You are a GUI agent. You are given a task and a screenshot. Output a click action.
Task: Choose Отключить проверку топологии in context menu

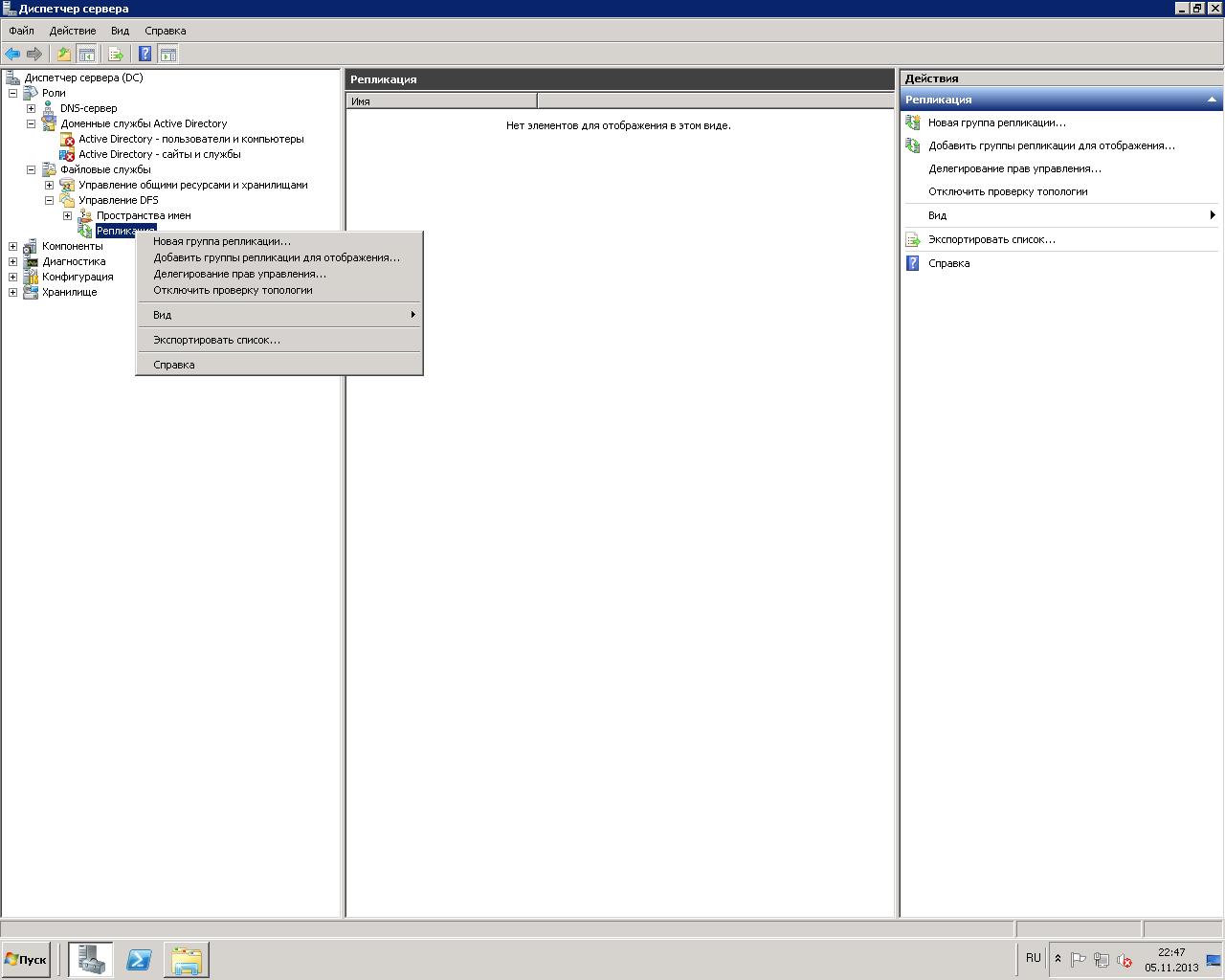click(279, 290)
